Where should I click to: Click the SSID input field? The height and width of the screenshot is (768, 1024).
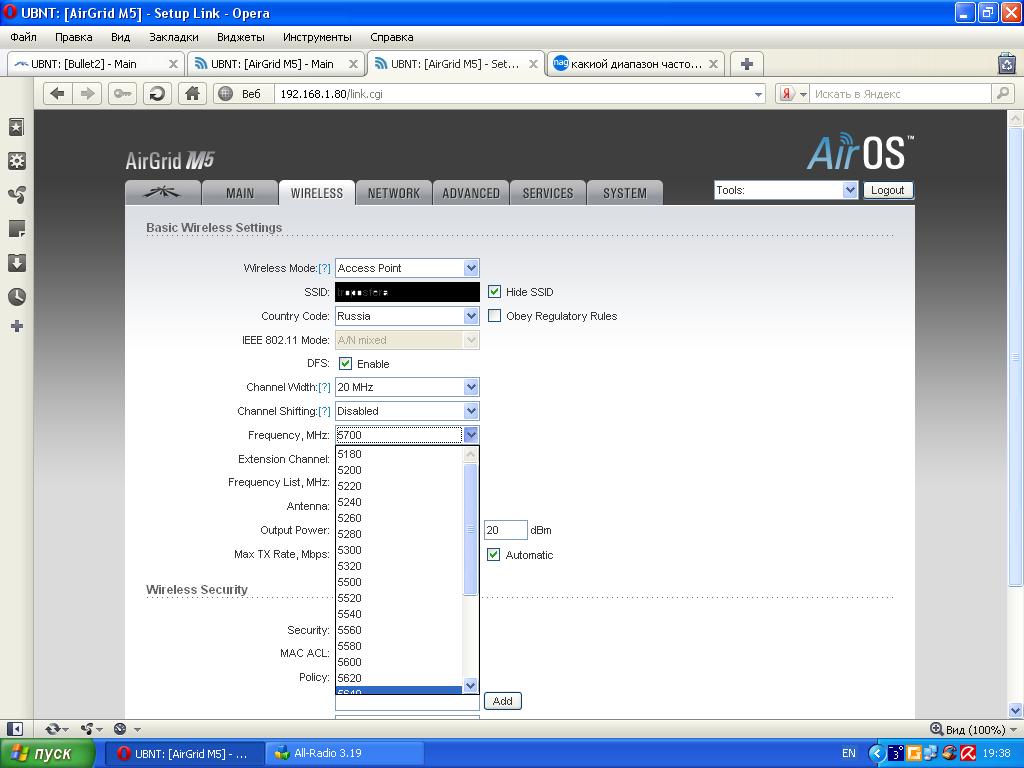[x=408, y=292]
